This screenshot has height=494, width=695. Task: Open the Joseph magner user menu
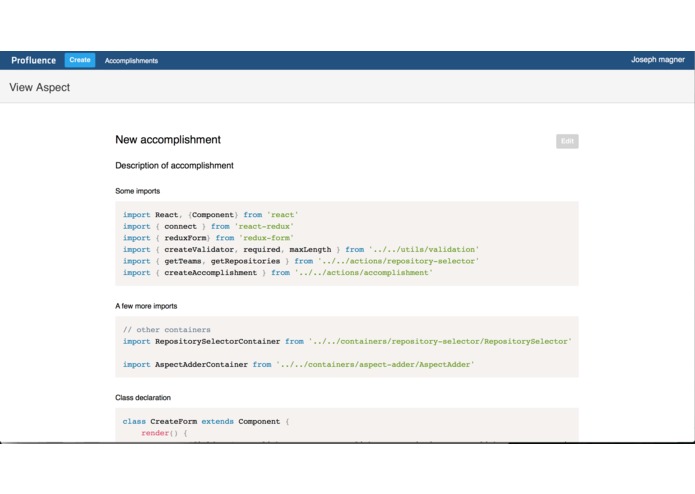(658, 59)
